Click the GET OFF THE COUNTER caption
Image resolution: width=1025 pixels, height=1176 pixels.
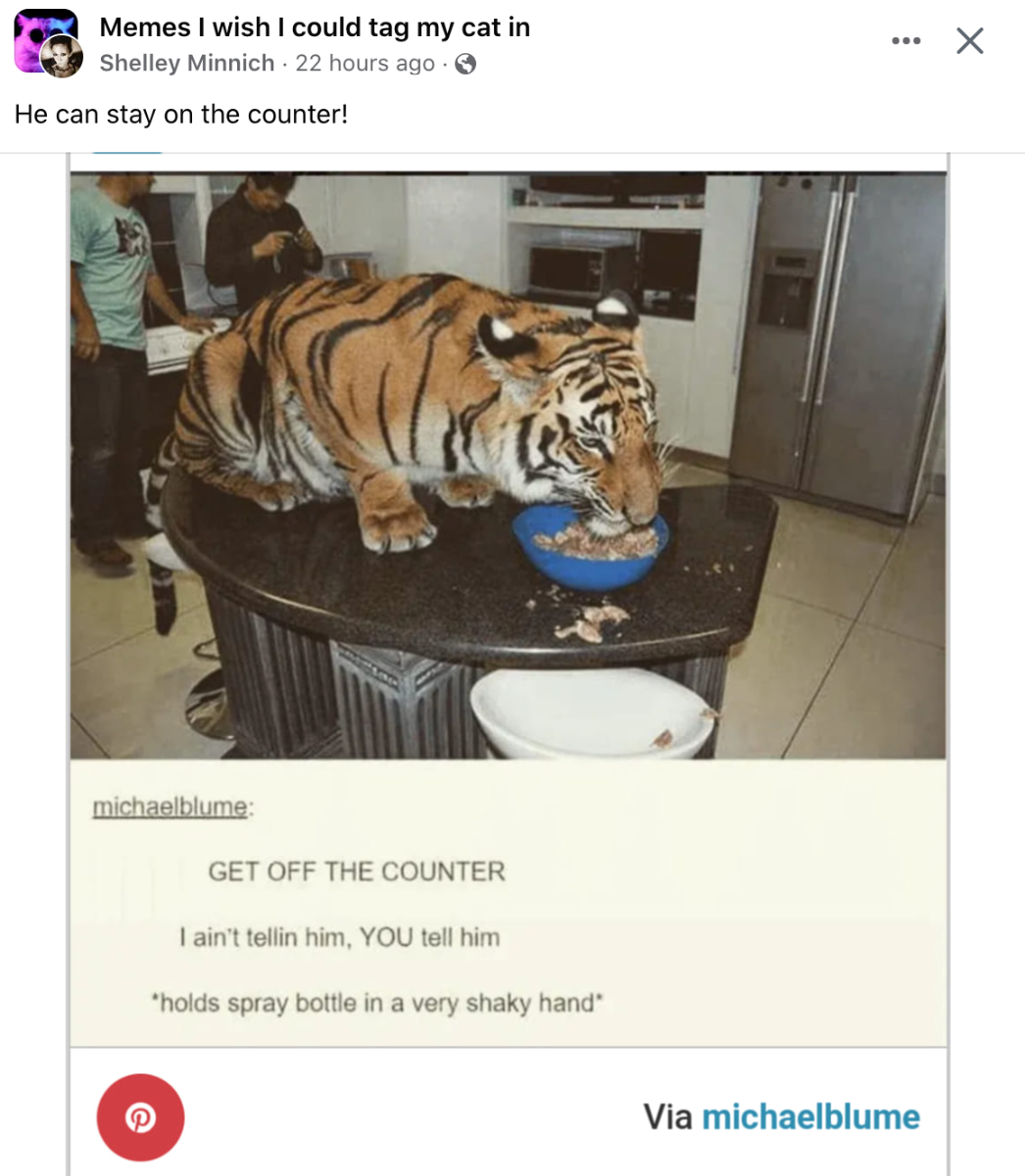click(357, 871)
